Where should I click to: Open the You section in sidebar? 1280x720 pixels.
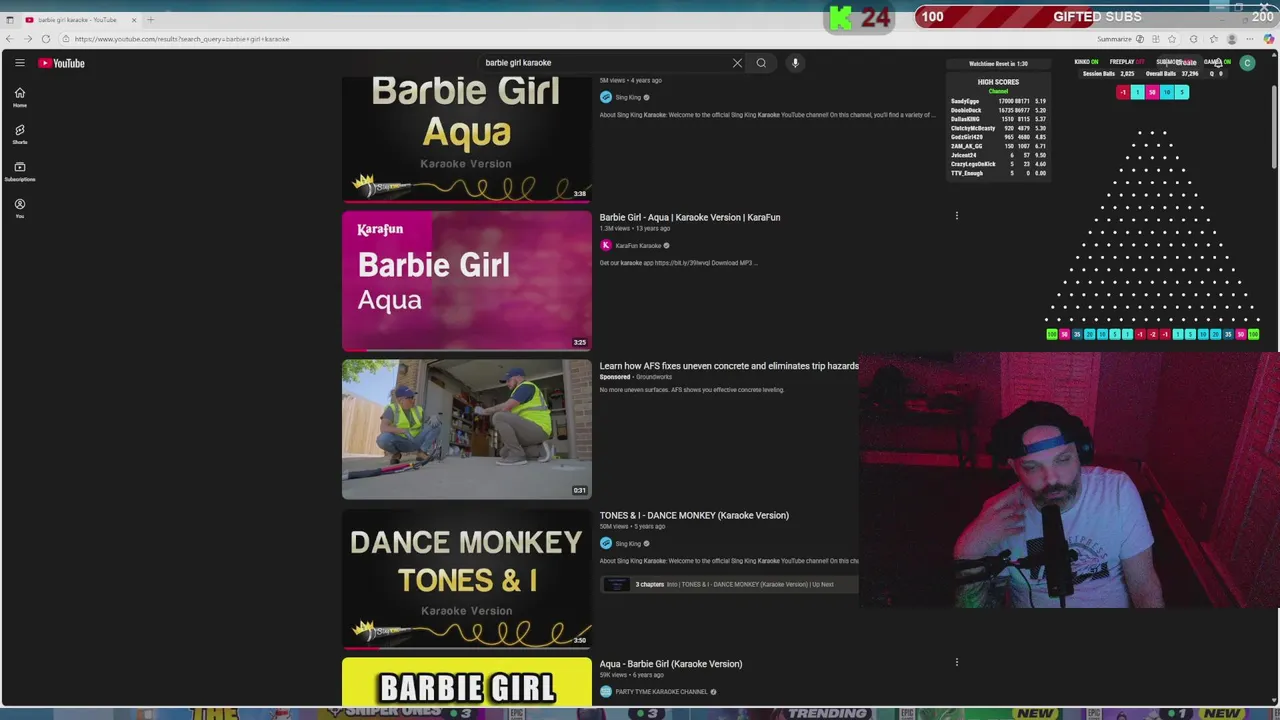point(19,208)
